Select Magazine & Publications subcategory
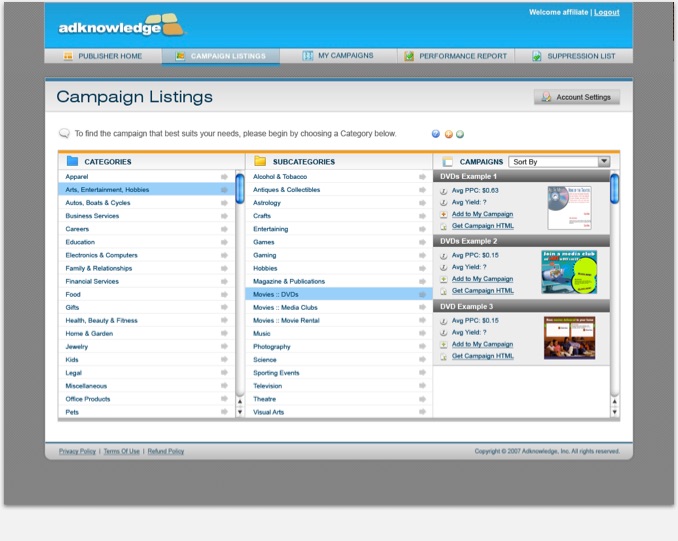The width and height of the screenshot is (678, 541). tap(339, 281)
